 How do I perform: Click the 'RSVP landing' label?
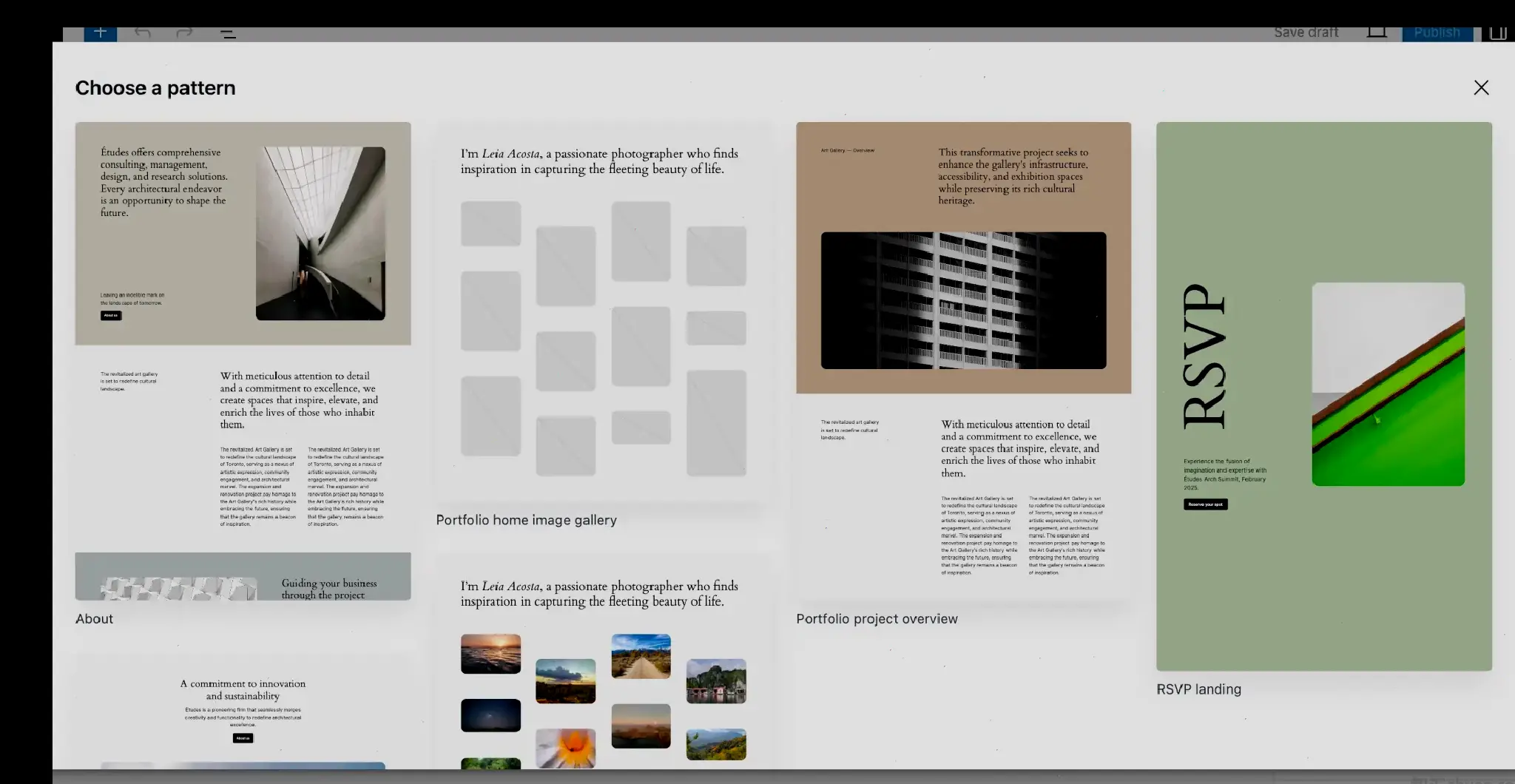click(x=1198, y=689)
